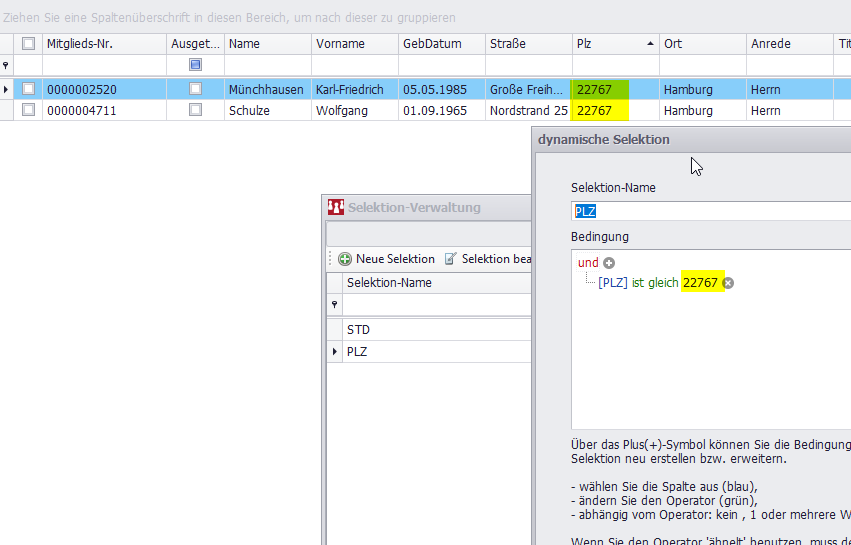Click the Selektion-Name filter row cell
Screen dimensions: 851x545
(435, 305)
